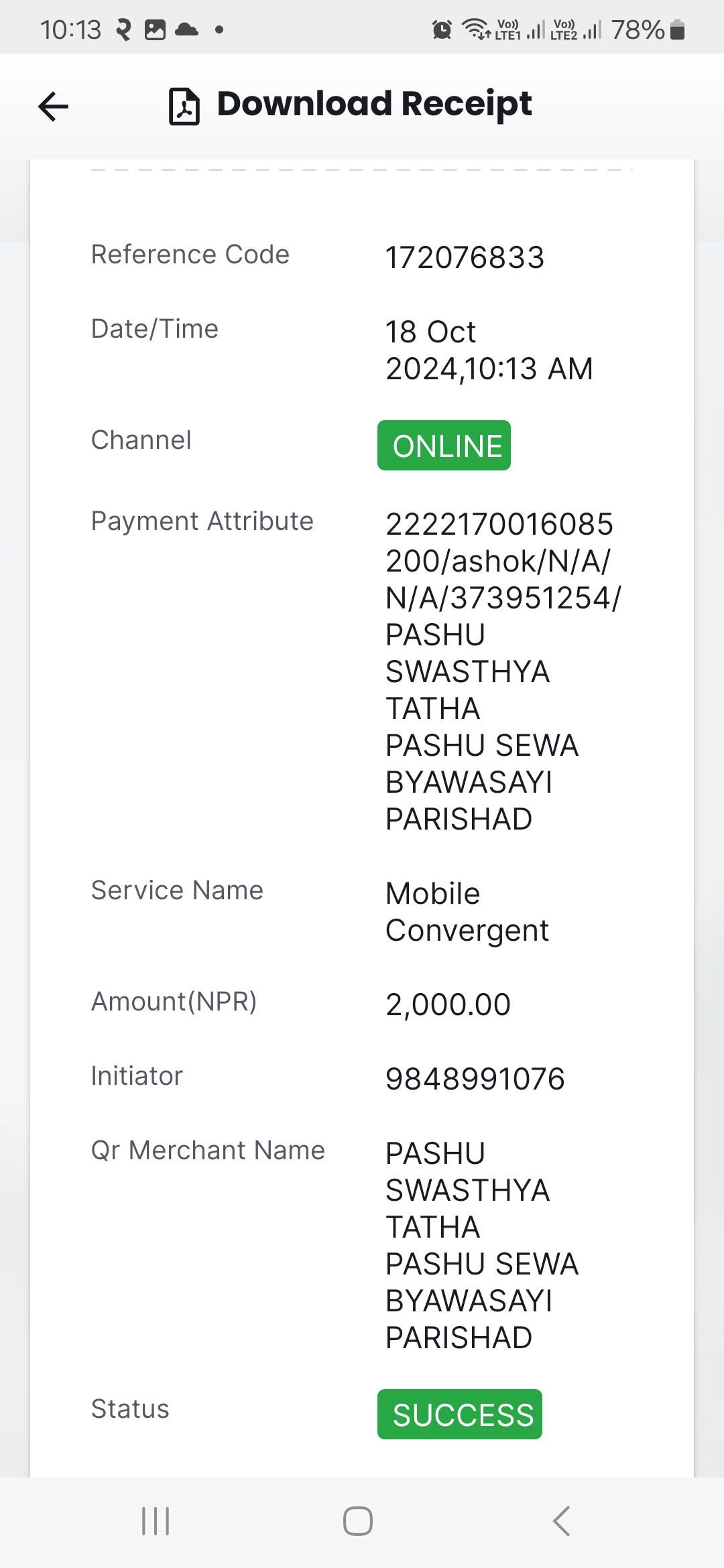Tap the cloud notification icon
This screenshot has width=724, height=1568.
pos(186,29)
